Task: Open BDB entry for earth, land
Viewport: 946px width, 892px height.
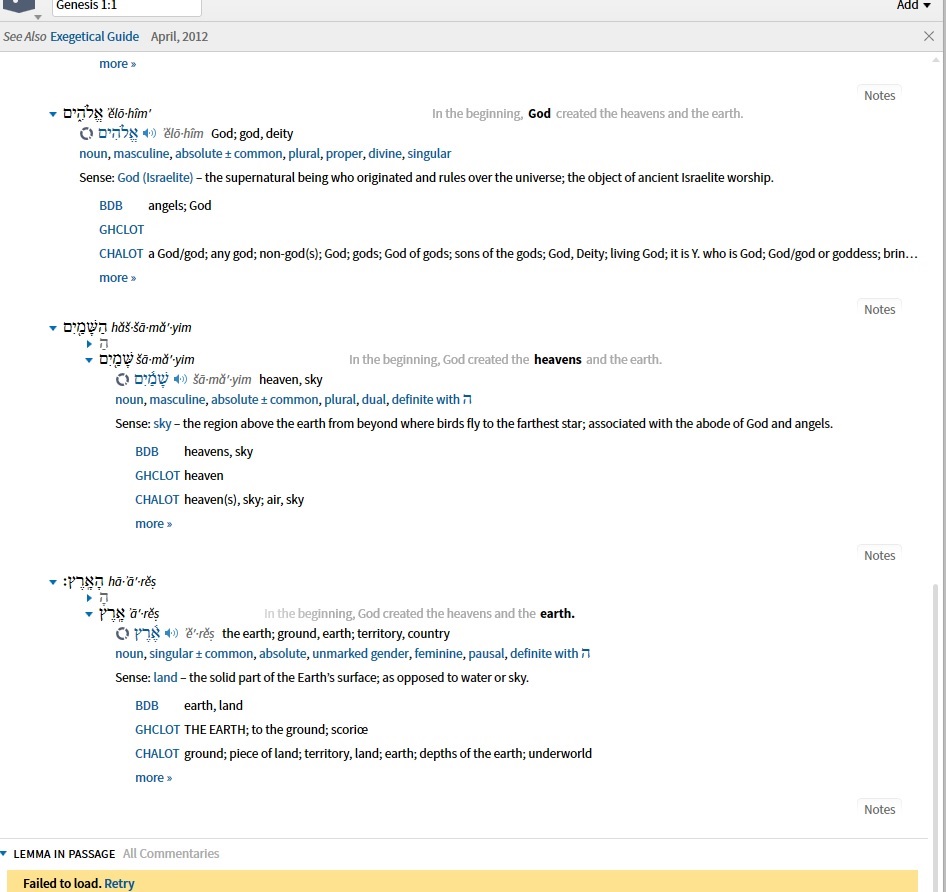Action: 147,706
